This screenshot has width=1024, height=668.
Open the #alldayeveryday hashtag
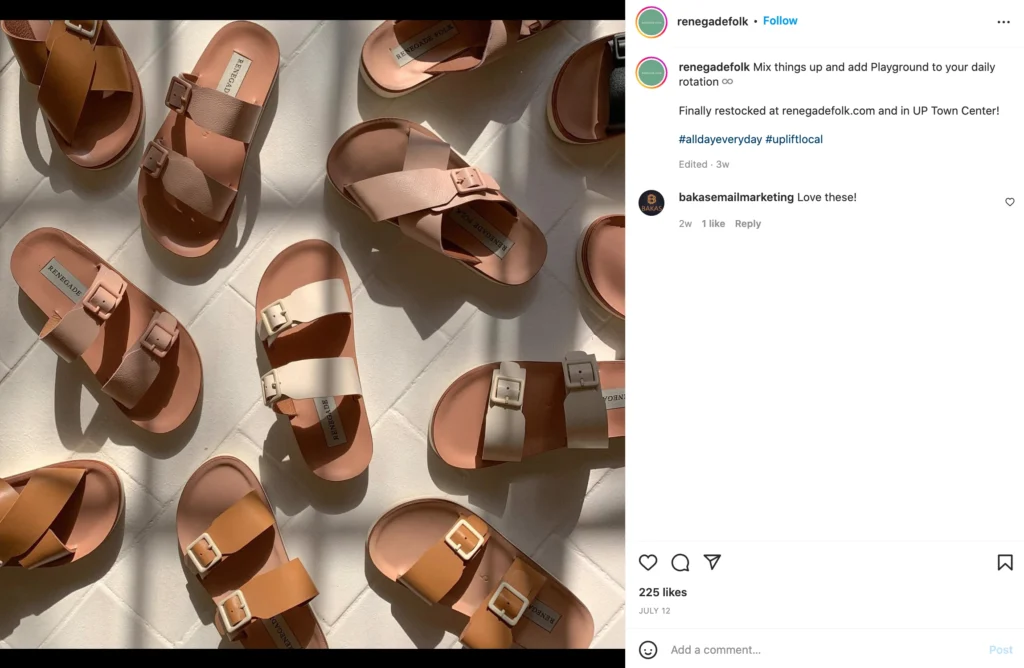(x=719, y=139)
